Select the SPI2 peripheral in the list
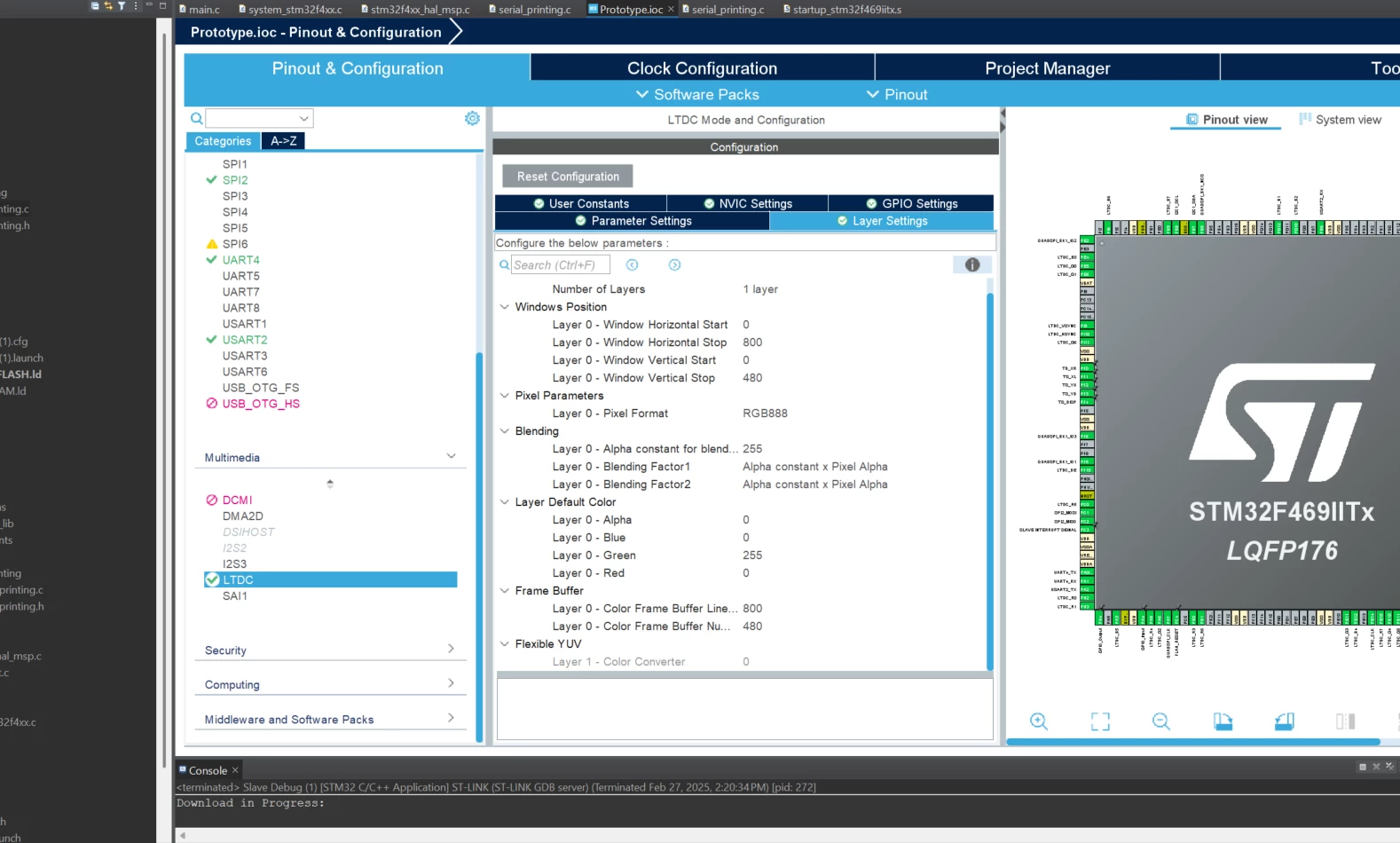Viewport: 1400px width, 843px height. click(x=235, y=180)
